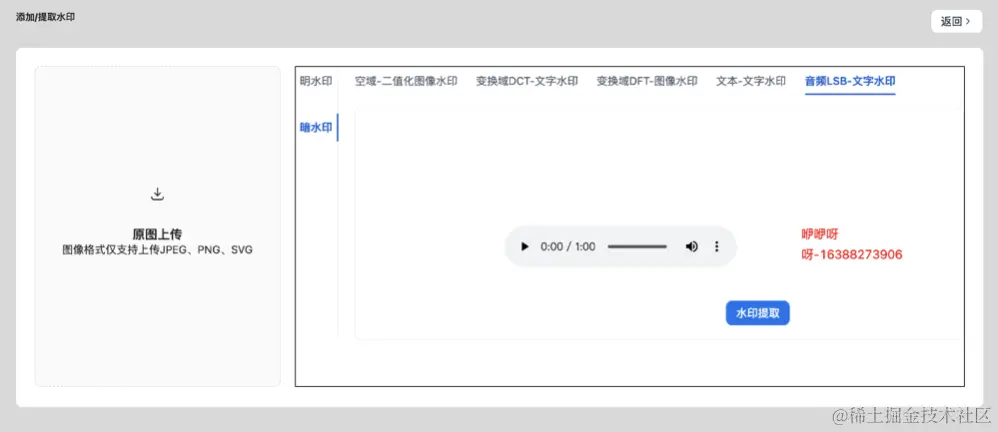
Task: Click the 返回 button
Action: [x=956, y=21]
